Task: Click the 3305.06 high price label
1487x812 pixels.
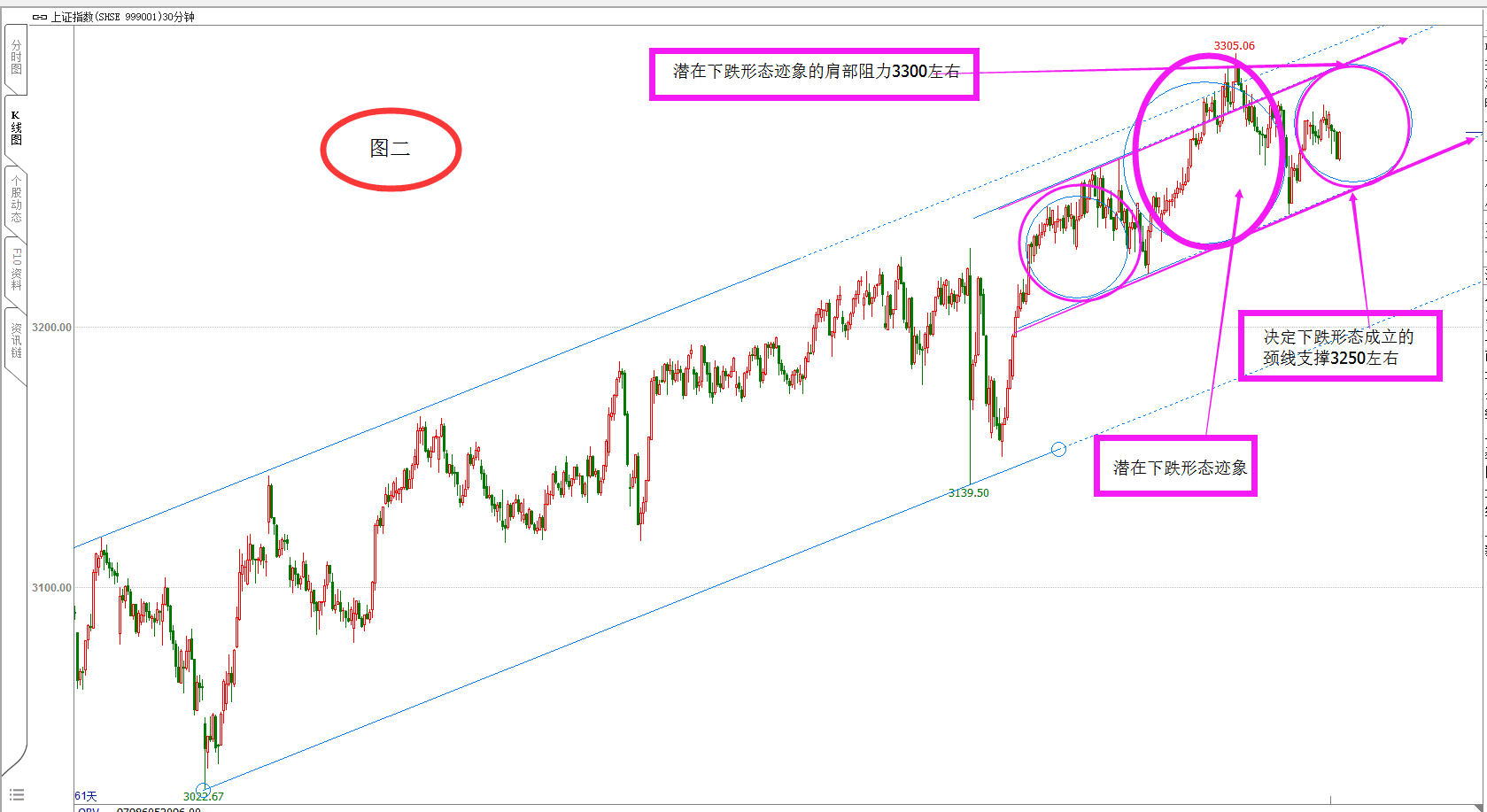Action: click(1234, 46)
